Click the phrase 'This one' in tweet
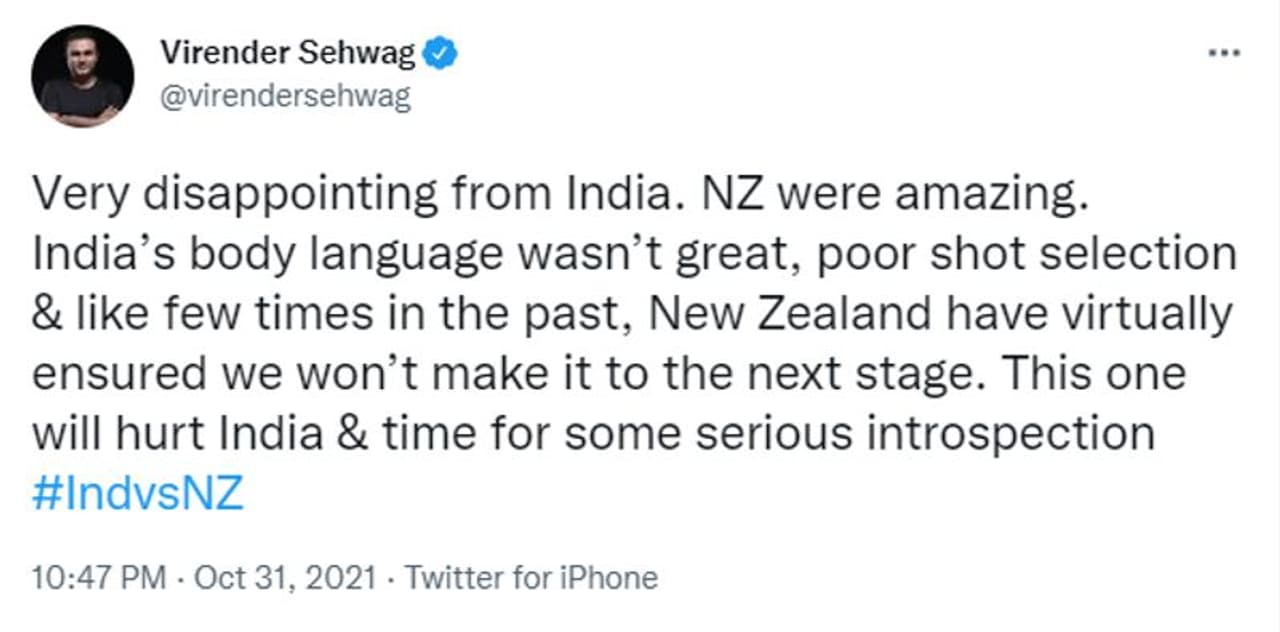Image resolution: width=1280 pixels, height=632 pixels. click(1093, 374)
